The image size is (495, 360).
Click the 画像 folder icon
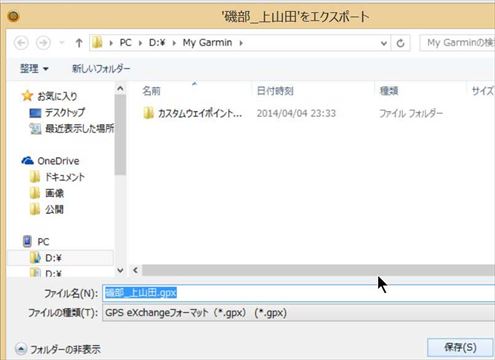point(35,193)
